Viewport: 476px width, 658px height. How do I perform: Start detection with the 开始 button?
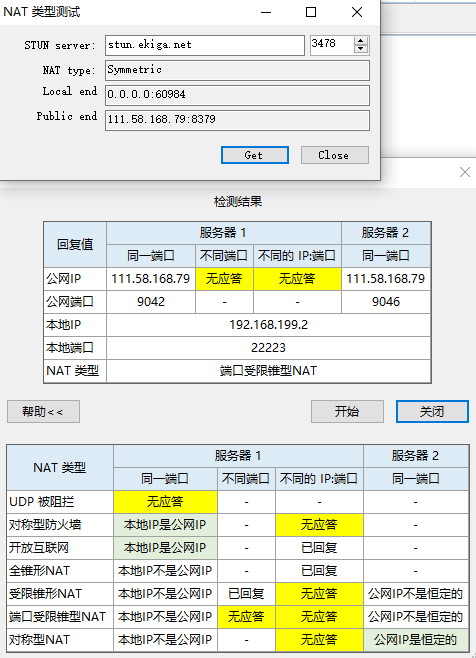[x=347, y=412]
